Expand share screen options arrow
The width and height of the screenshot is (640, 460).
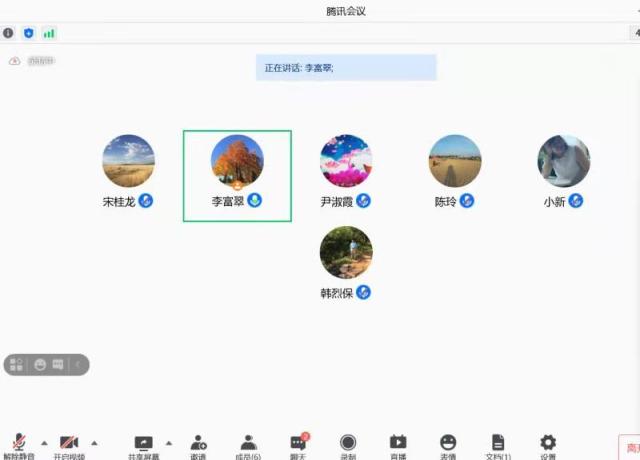(x=168, y=442)
